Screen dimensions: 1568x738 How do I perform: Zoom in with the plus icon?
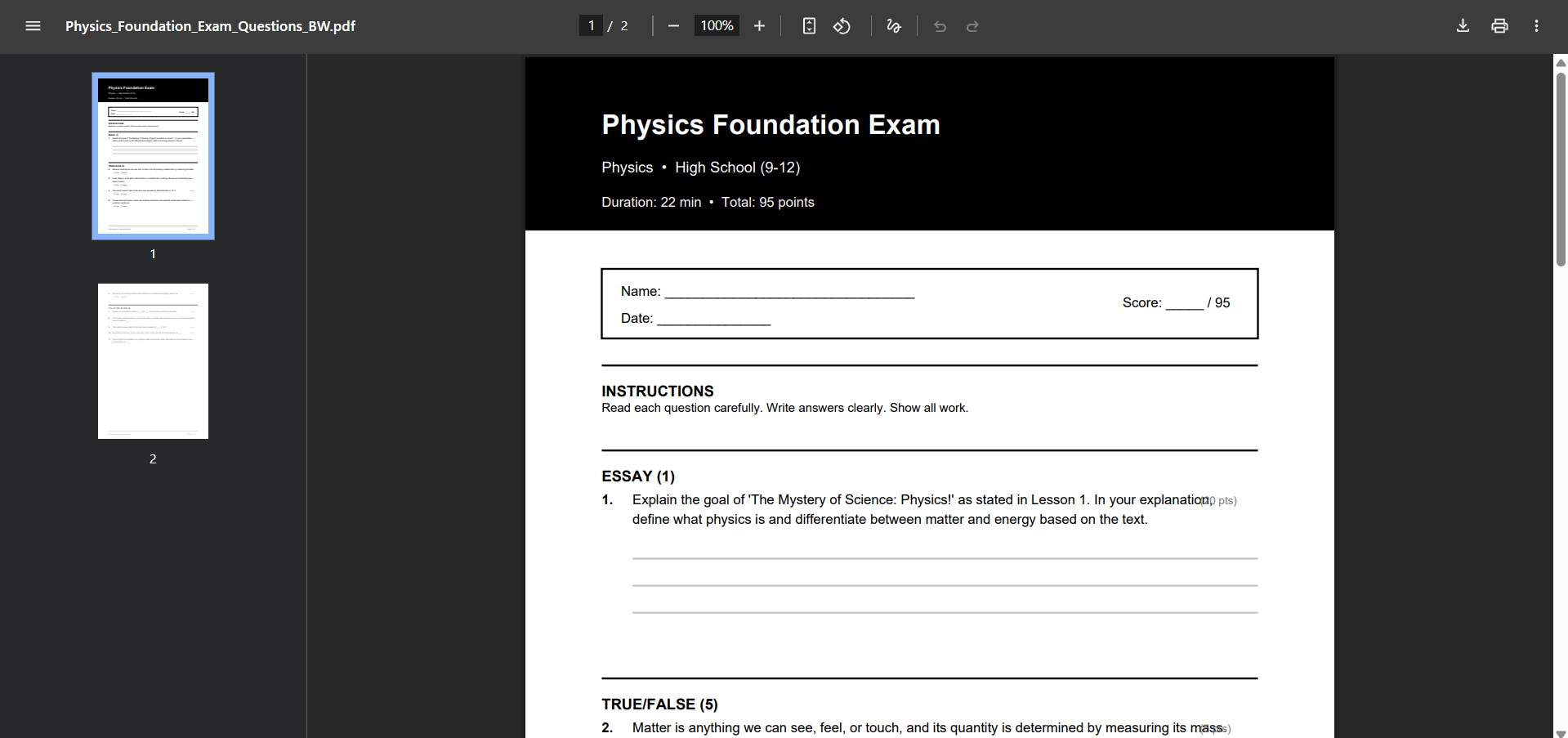click(x=759, y=26)
